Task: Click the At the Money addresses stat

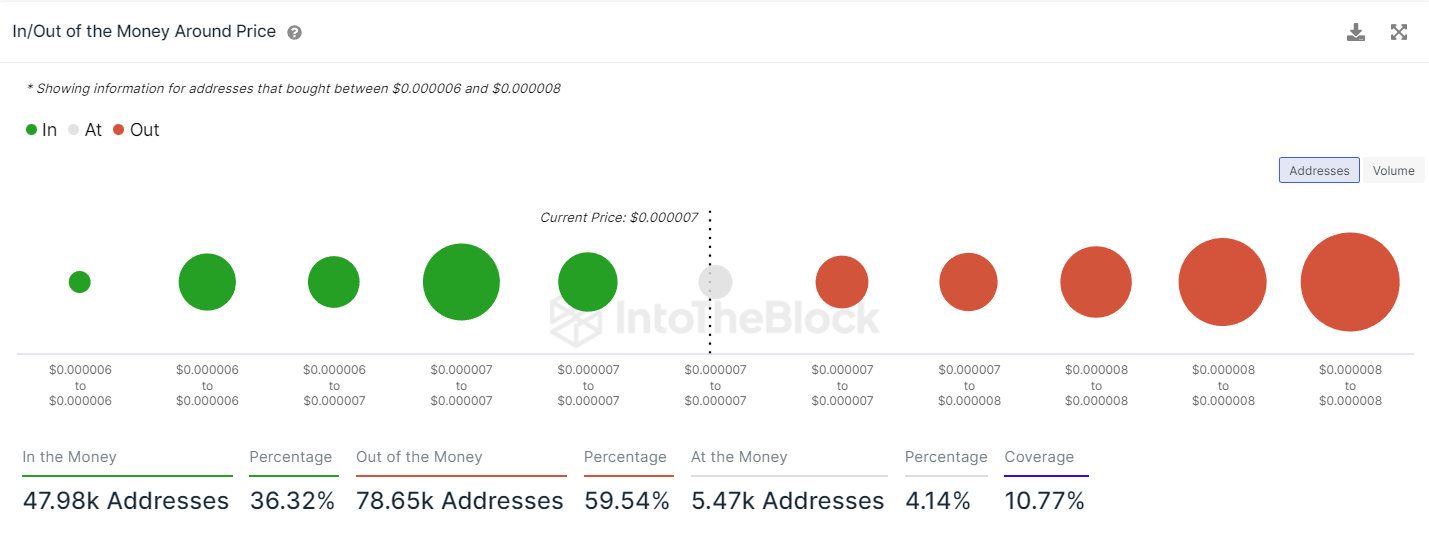Action: (788, 500)
